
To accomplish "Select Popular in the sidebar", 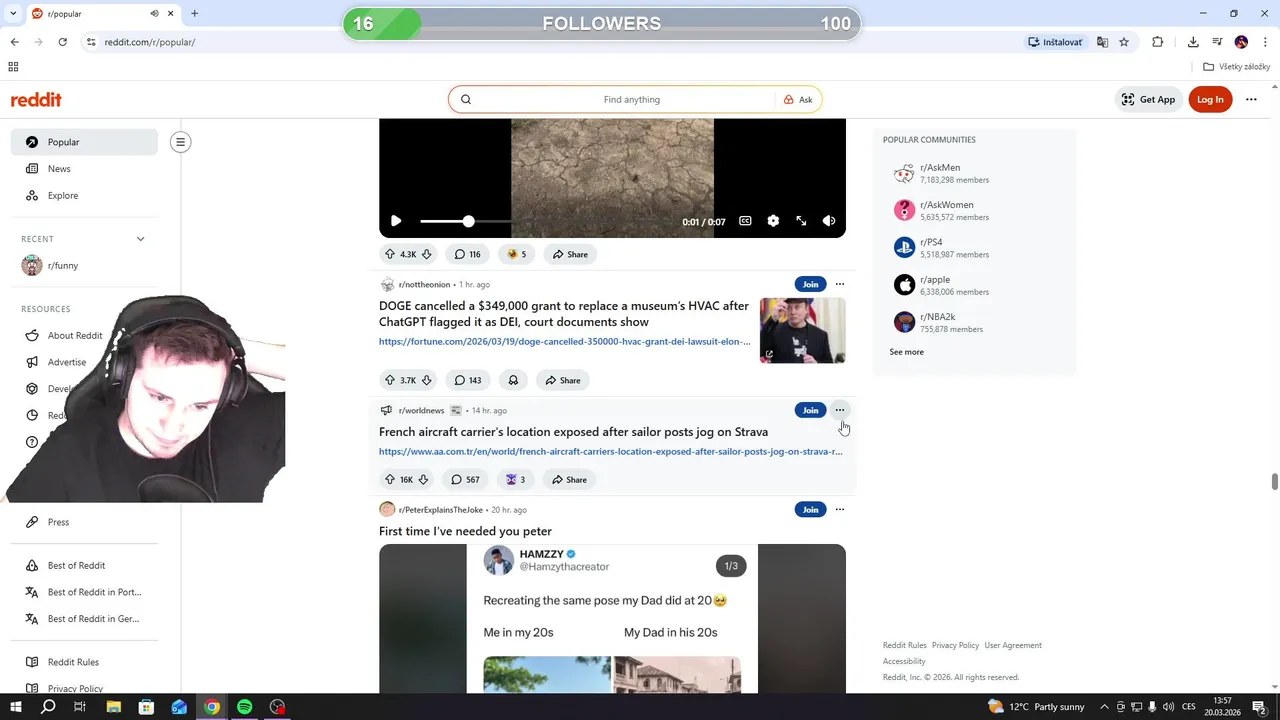I will (84, 142).
